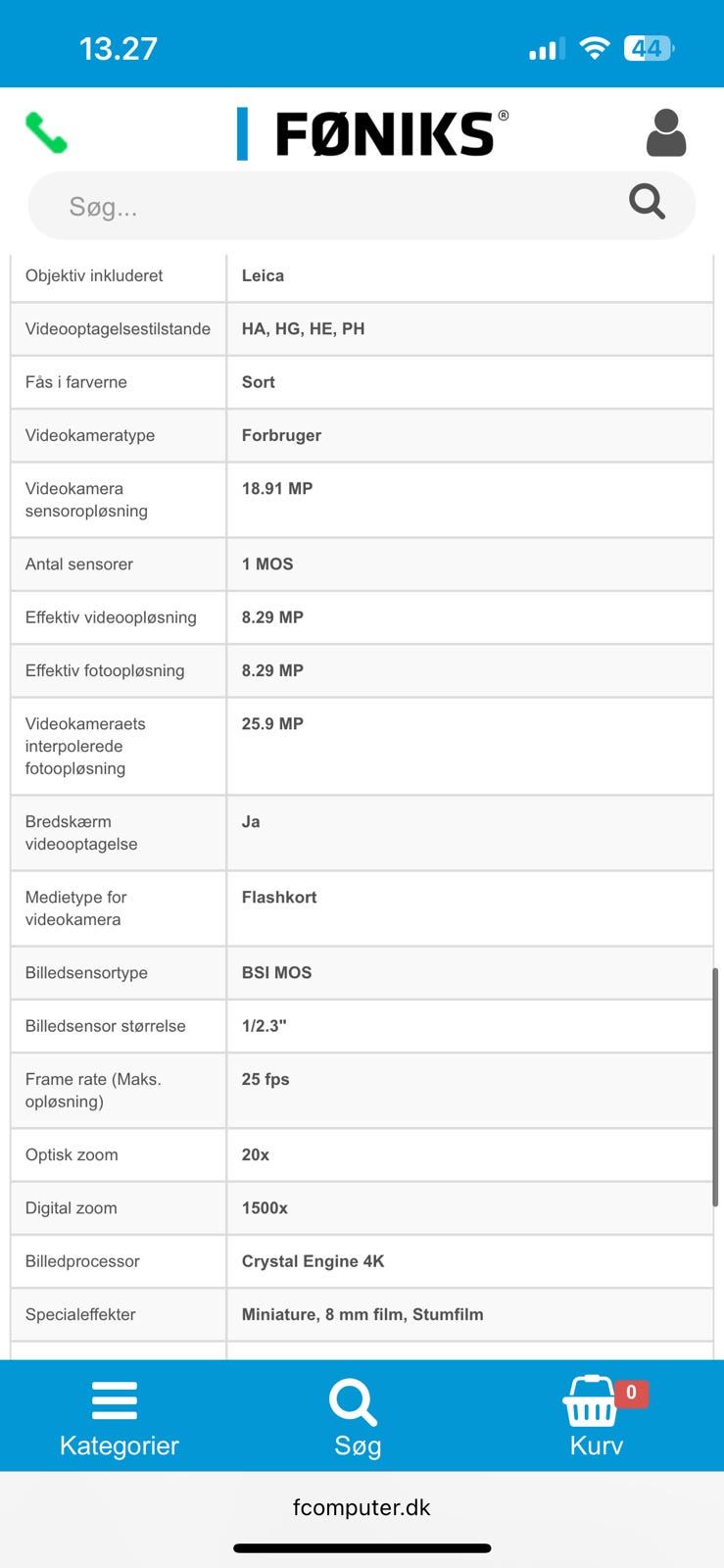Tap the fcomputer.dk address bar
The image size is (724, 1568).
pyautogui.click(x=362, y=1507)
